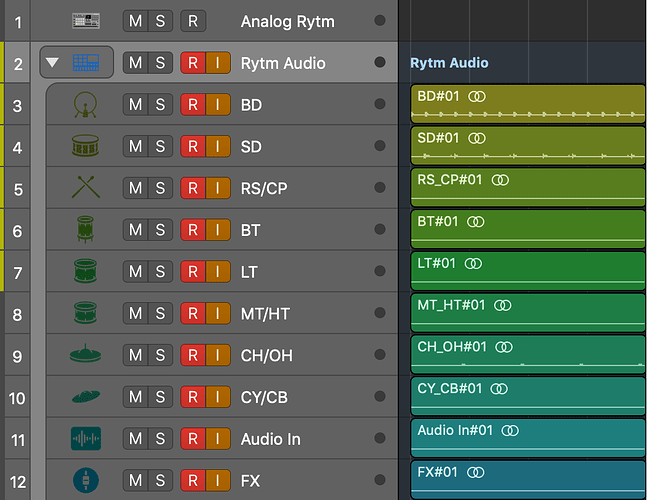Click loop symbol on MT_HT#01 region
647x500 pixels.
point(503,306)
